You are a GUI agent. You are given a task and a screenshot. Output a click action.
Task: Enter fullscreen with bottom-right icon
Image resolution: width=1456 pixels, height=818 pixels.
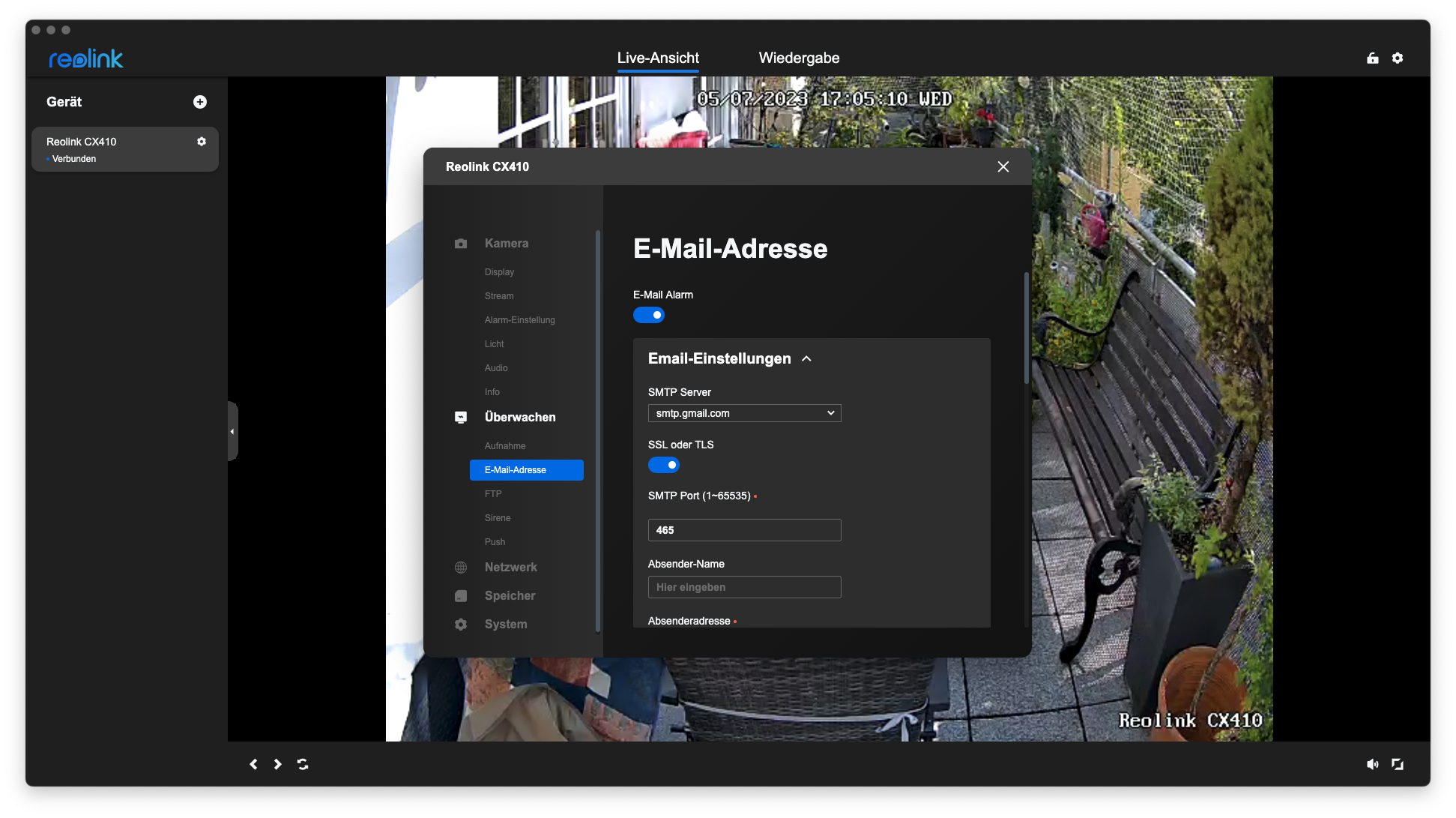click(x=1398, y=764)
